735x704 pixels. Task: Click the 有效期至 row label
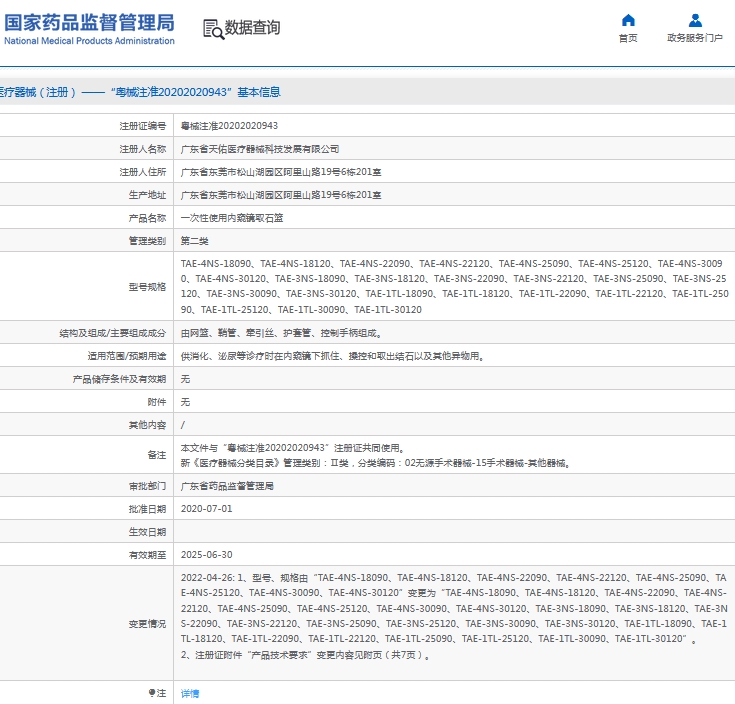[147, 554]
